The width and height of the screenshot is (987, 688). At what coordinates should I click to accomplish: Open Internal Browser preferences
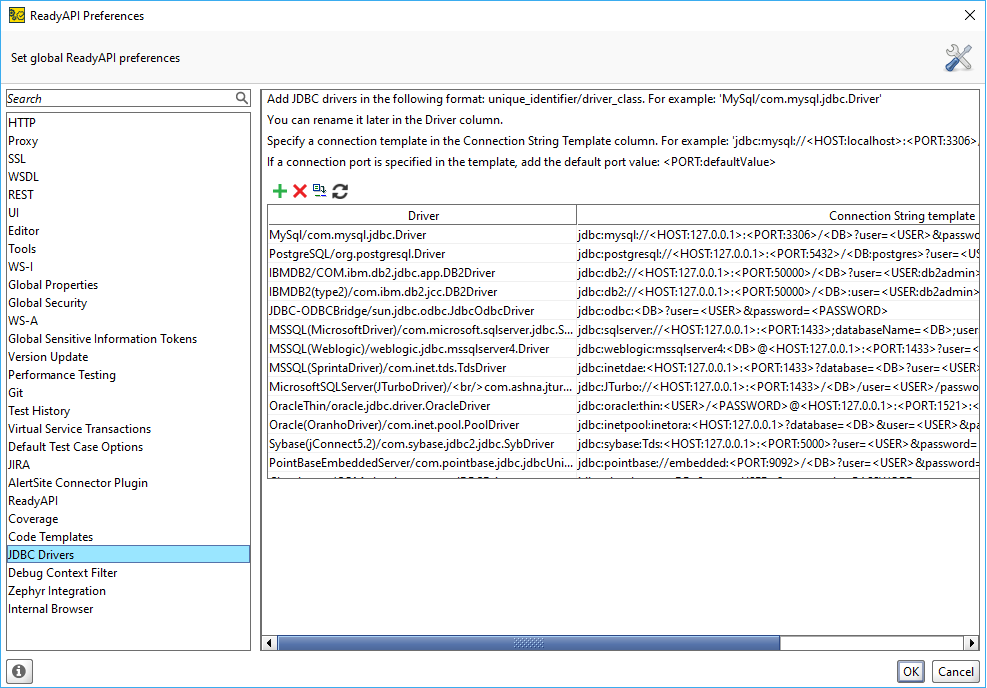(x=128, y=609)
